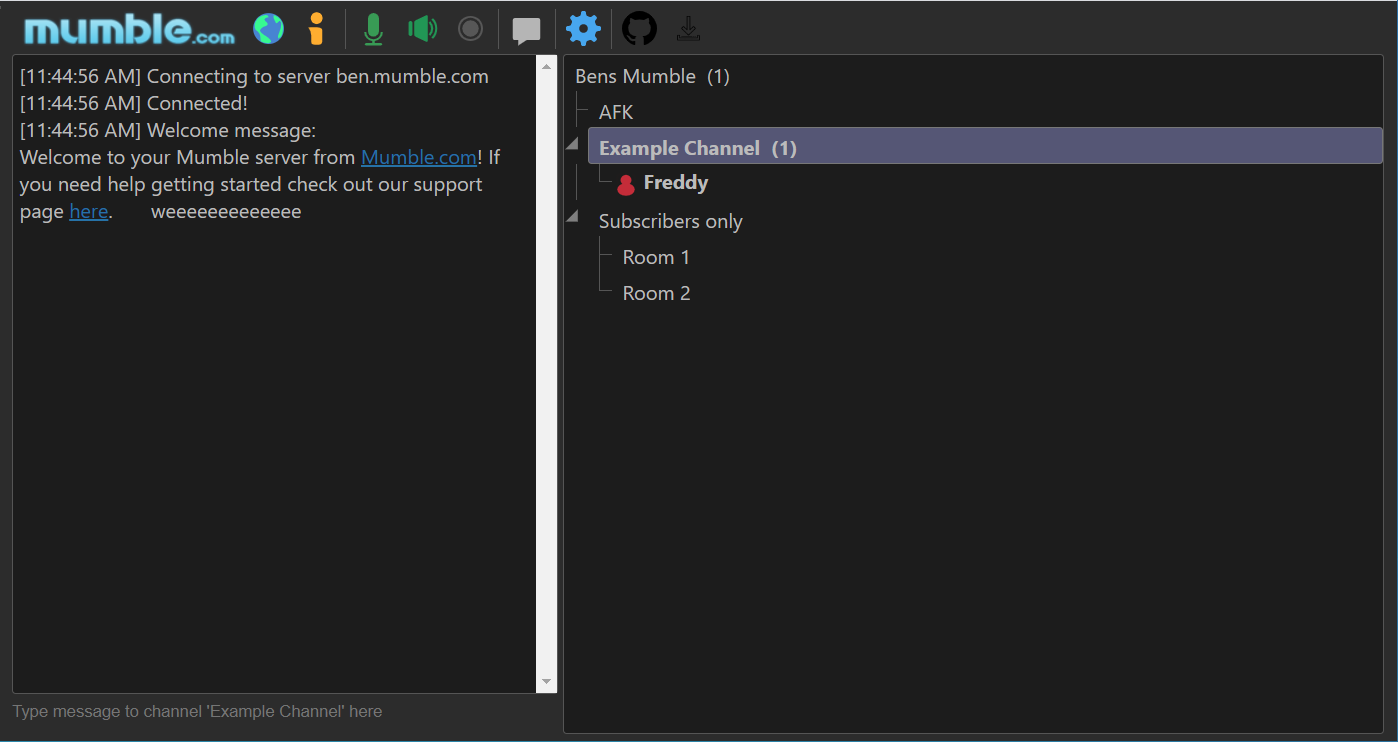Click the orange information icon
Viewport: 1398px width, 742px height.
[x=316, y=29]
